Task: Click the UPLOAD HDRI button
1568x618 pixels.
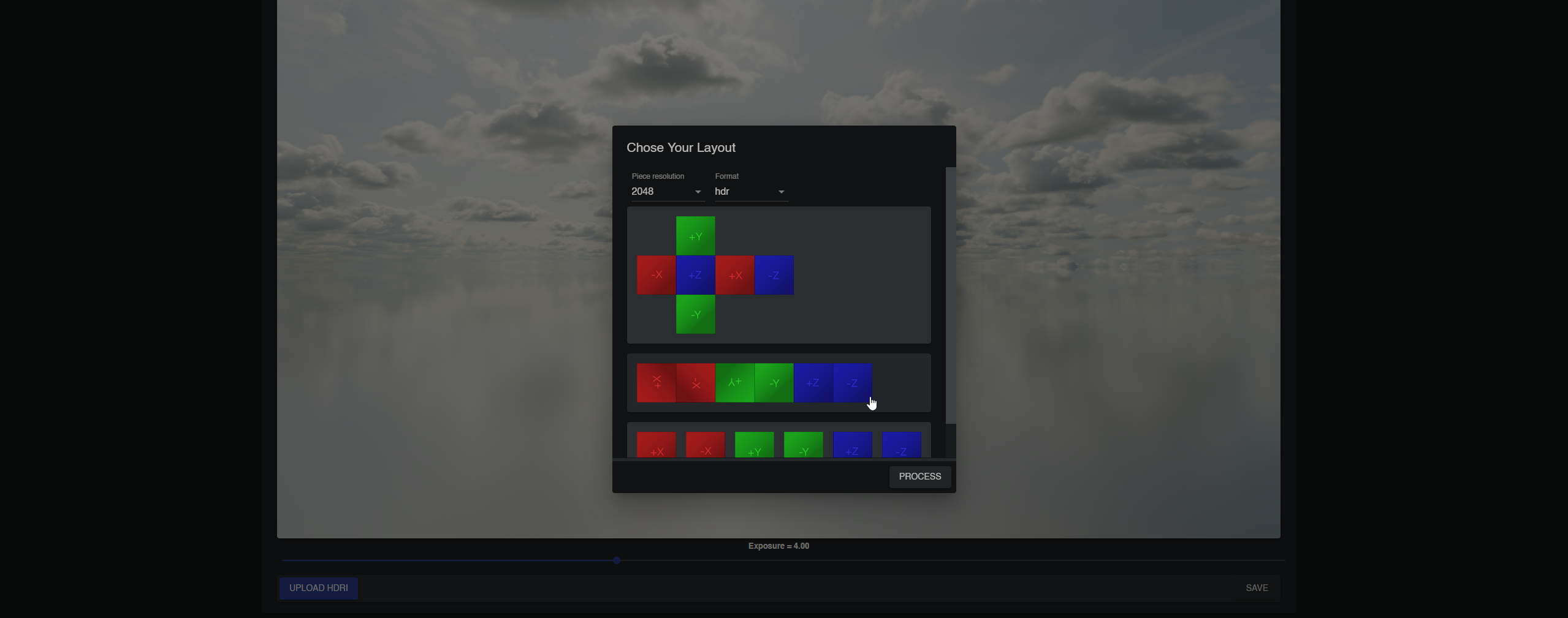Action: point(319,588)
